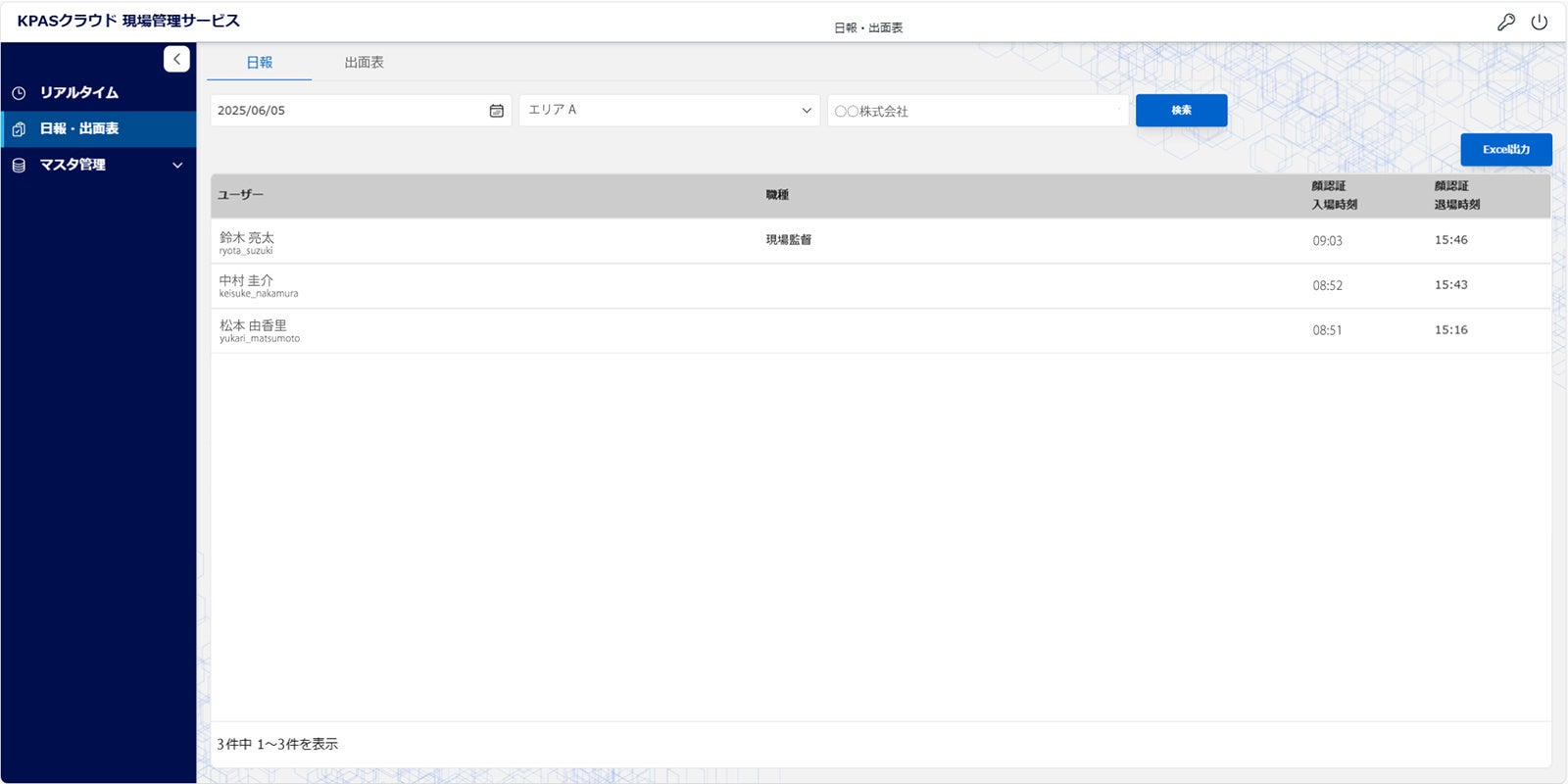1568x784 pixels.
Task: Click the clock icon beside リアルタイム
Action: tap(19, 93)
